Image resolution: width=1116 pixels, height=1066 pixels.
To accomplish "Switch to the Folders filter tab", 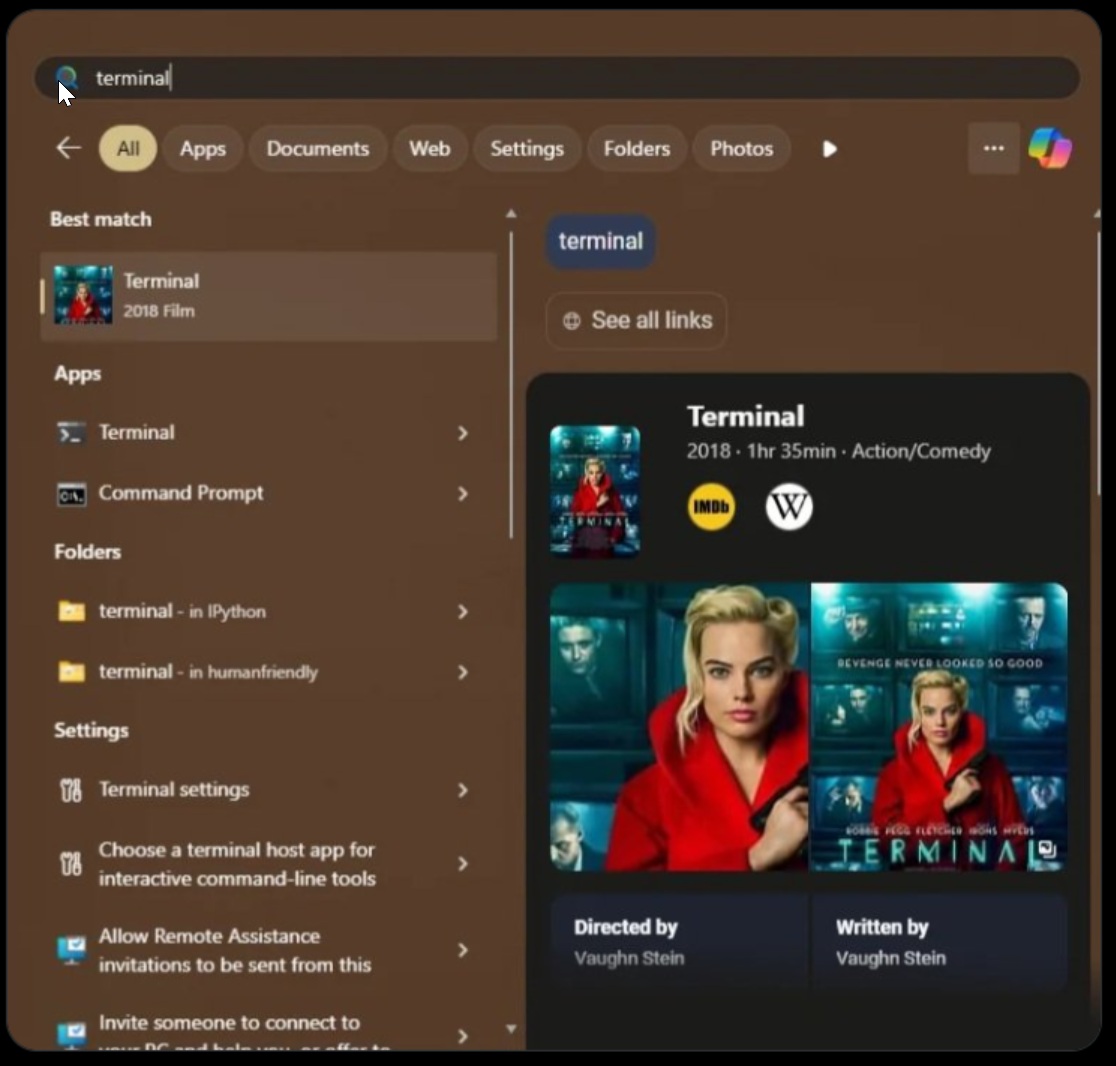I will 637,148.
